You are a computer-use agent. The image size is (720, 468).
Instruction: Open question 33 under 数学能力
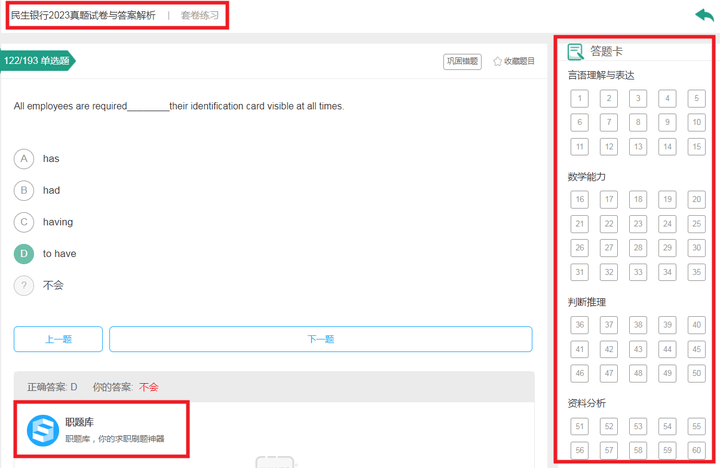click(638, 272)
